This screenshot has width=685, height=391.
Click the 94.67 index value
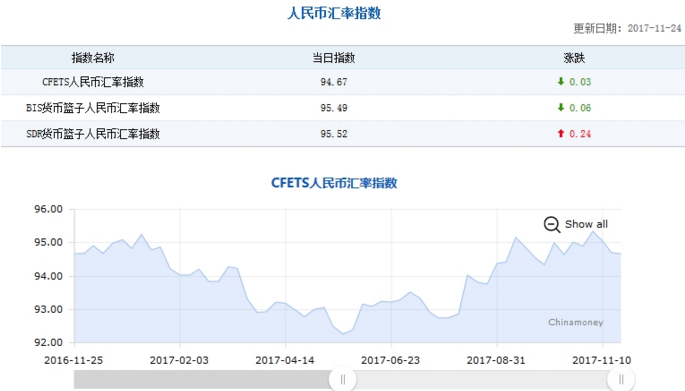(334, 82)
